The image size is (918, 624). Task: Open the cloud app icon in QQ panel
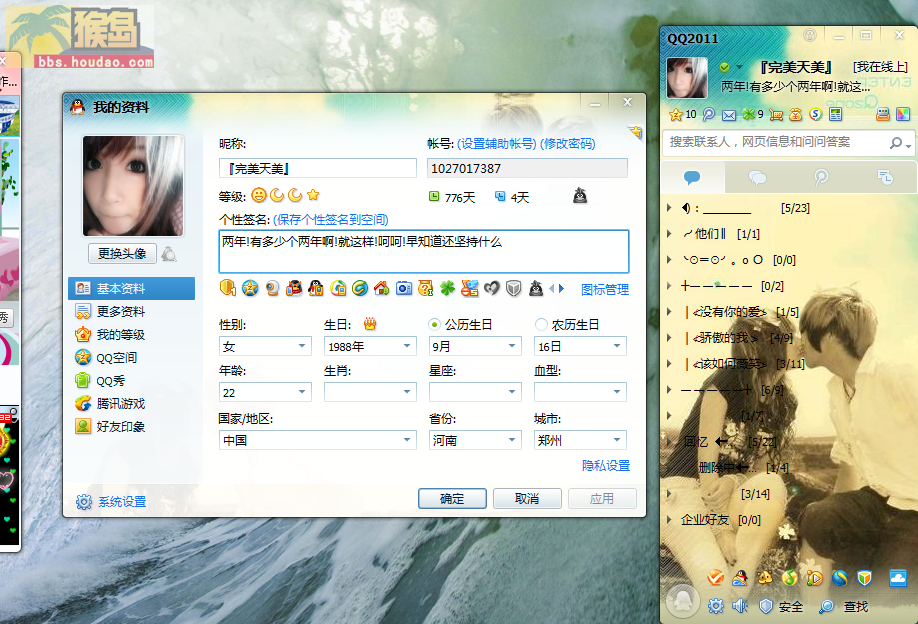coord(898,578)
